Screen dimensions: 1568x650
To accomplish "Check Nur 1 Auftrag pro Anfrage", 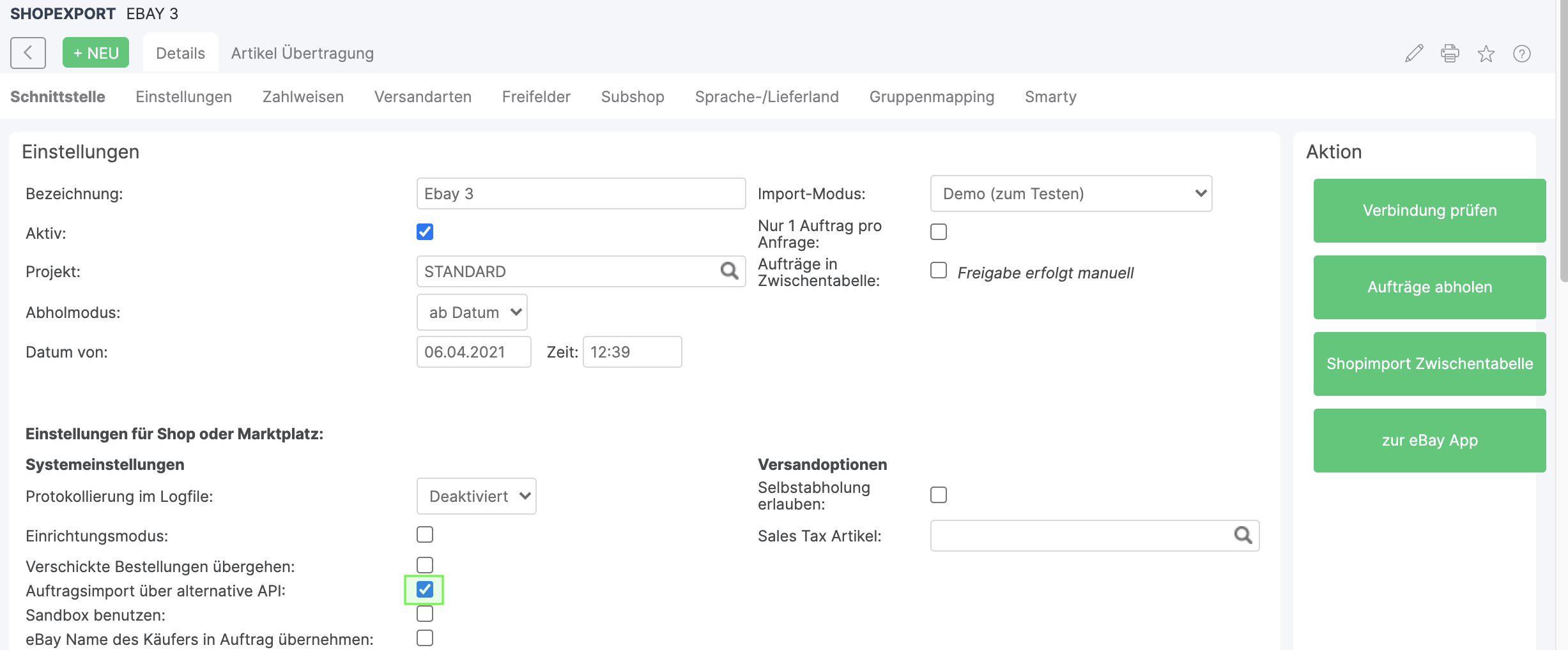I will coord(939,232).
